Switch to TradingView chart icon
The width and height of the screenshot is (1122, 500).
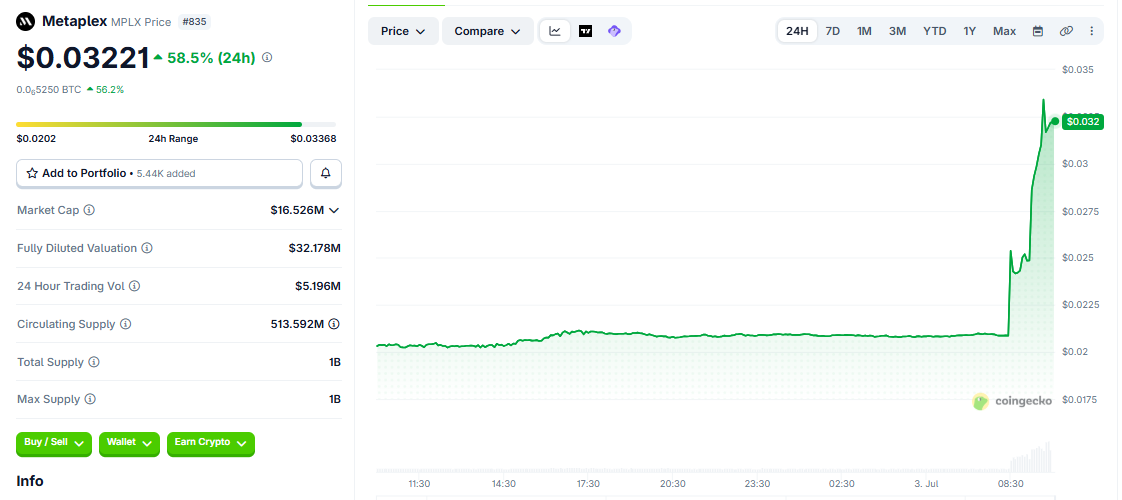point(585,31)
